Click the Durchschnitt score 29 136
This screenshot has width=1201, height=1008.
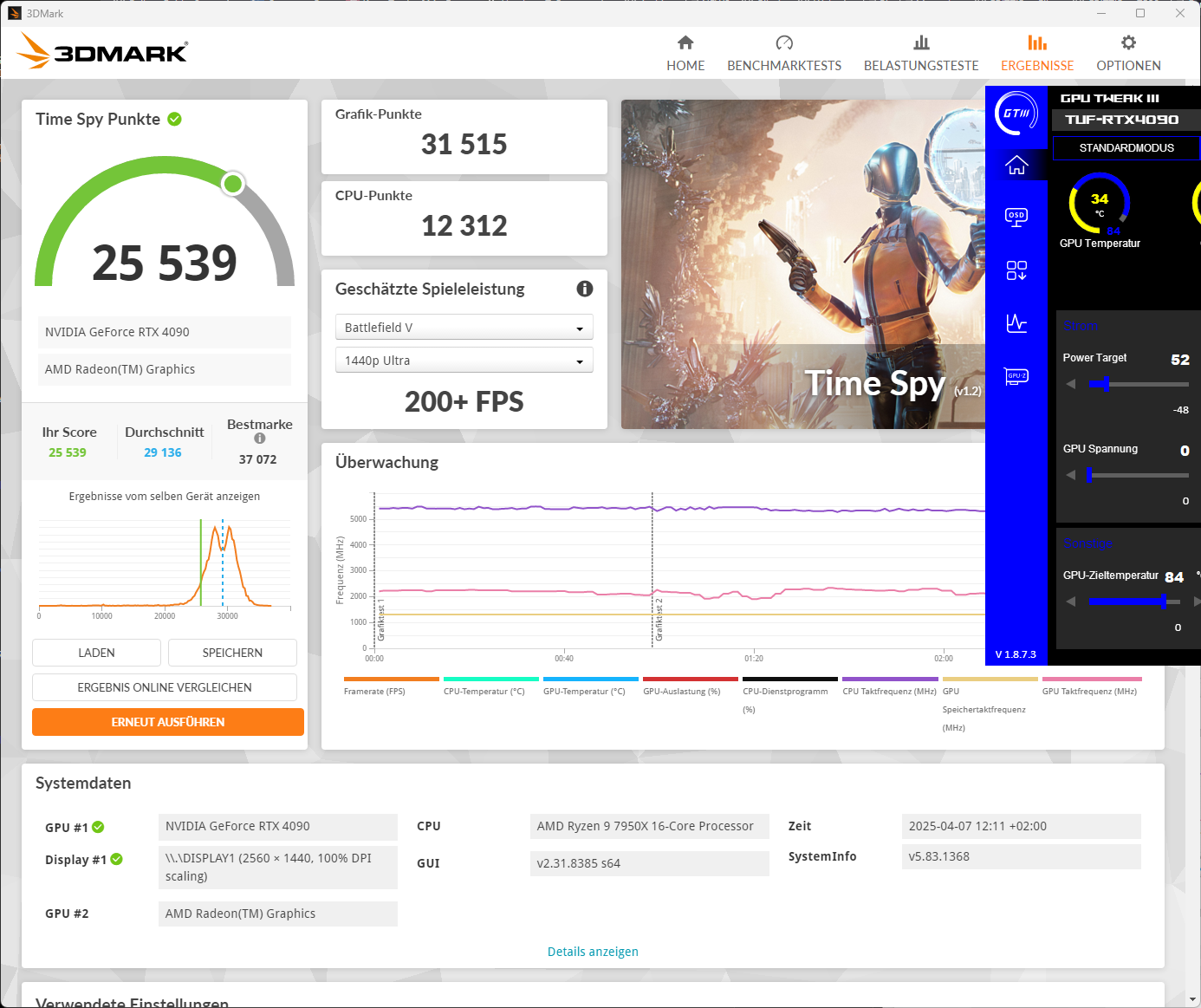163,452
